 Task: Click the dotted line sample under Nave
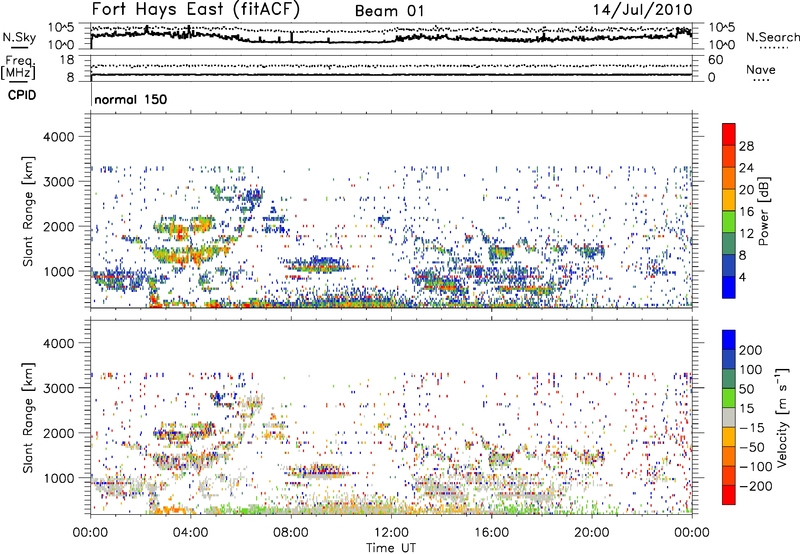(x=763, y=80)
